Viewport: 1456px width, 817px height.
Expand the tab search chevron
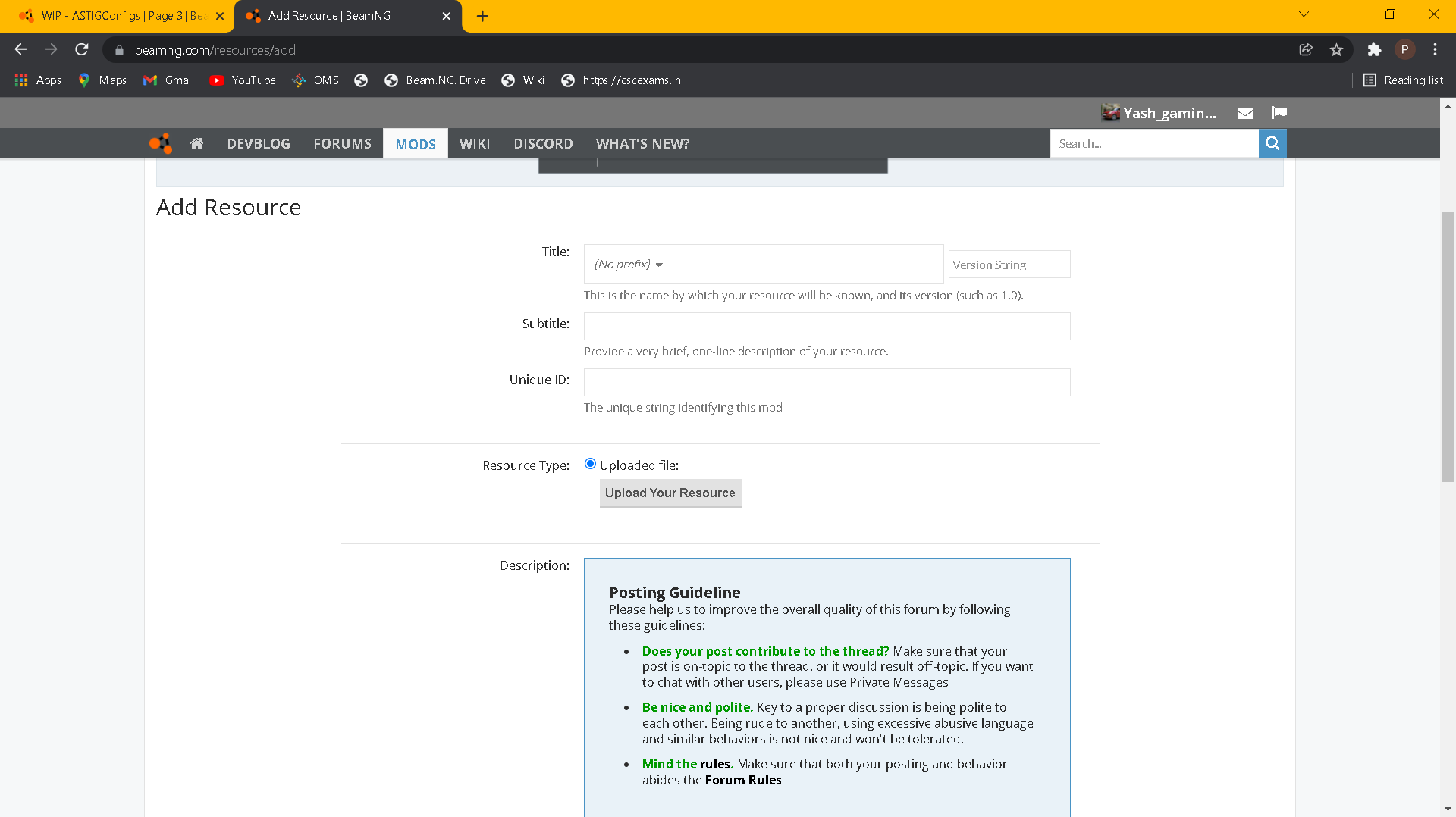tap(1304, 14)
